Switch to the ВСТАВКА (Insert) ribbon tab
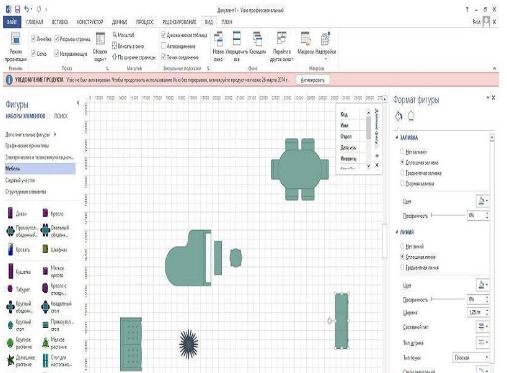 (x=60, y=22)
